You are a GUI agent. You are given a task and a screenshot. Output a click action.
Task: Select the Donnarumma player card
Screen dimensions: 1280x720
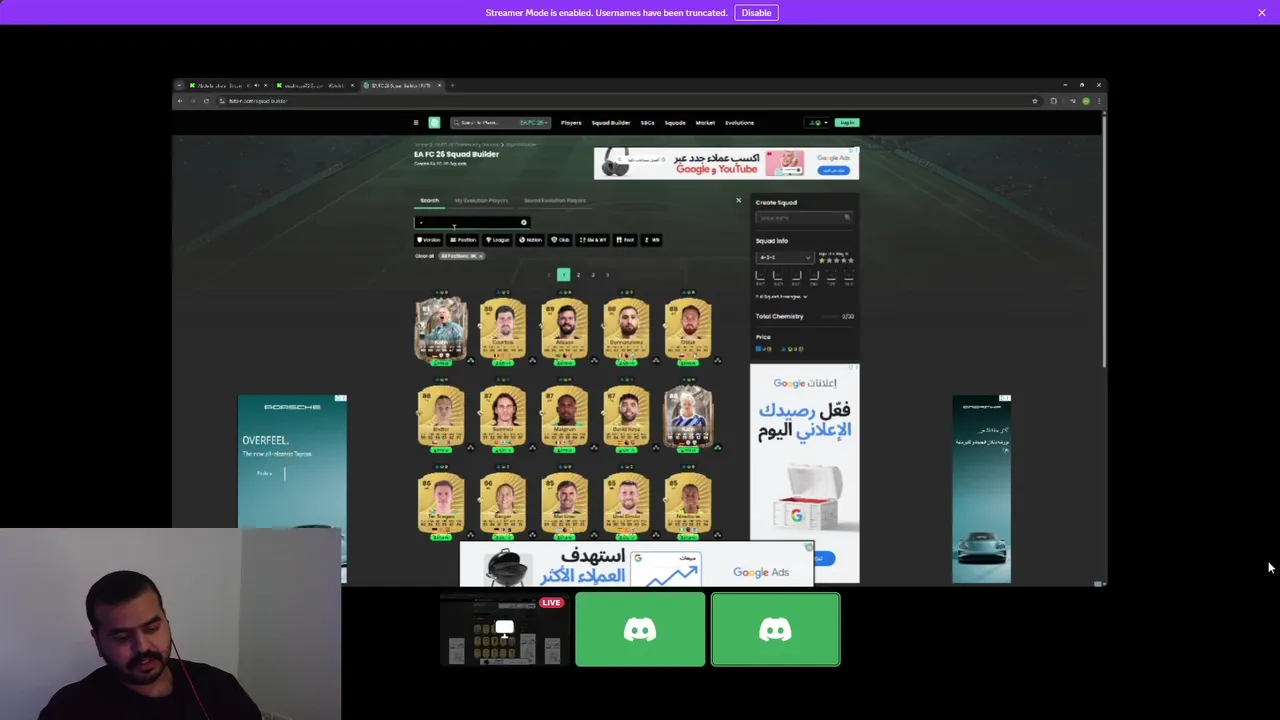tap(626, 327)
